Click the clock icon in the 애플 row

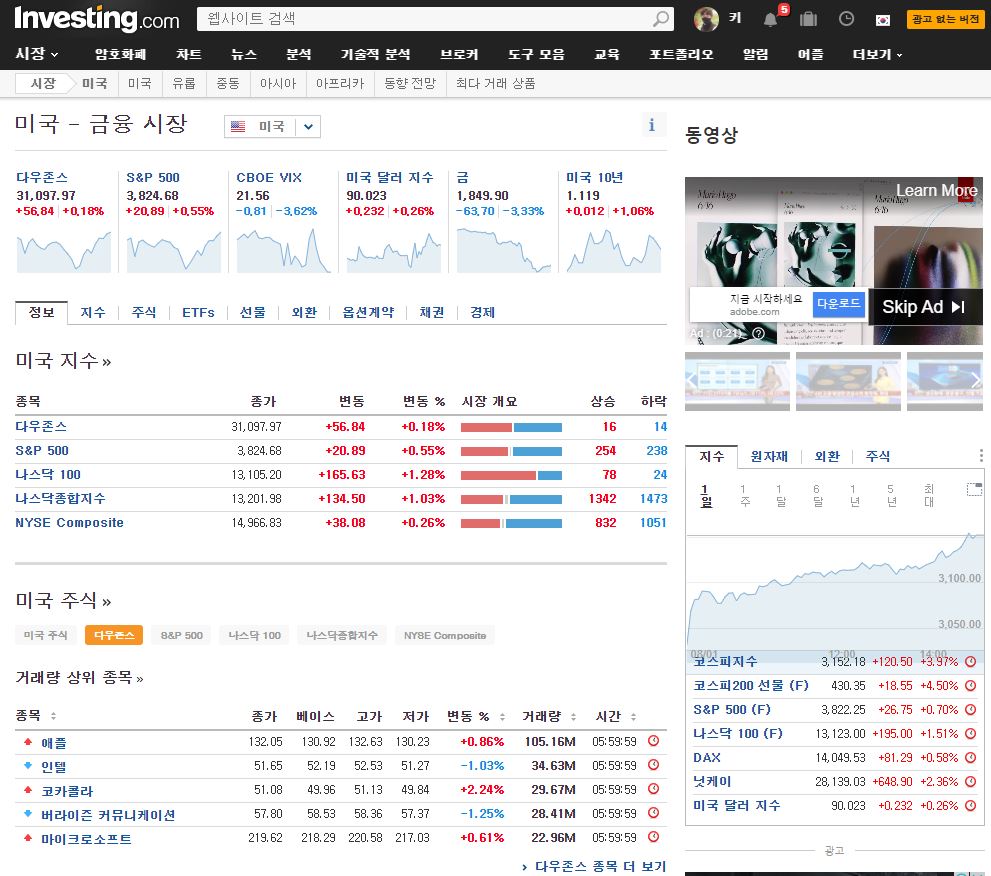(654, 741)
